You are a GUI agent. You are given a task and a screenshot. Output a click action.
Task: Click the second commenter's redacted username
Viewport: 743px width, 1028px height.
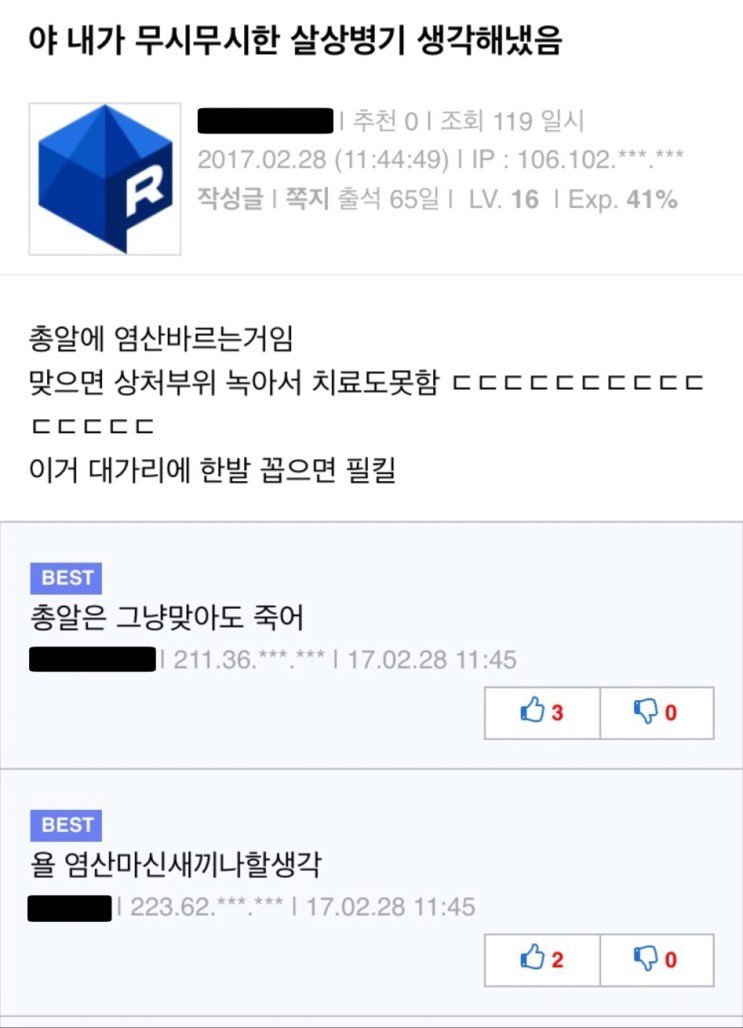(x=70, y=908)
